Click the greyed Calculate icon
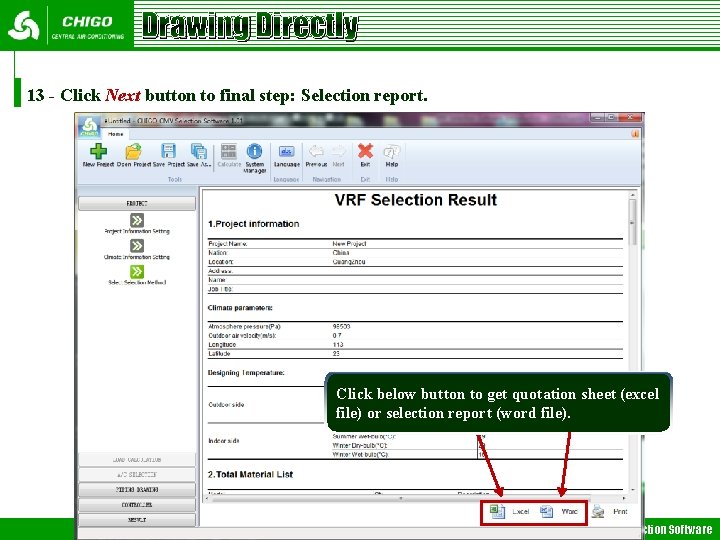The width and height of the screenshot is (720, 540). coord(229,151)
